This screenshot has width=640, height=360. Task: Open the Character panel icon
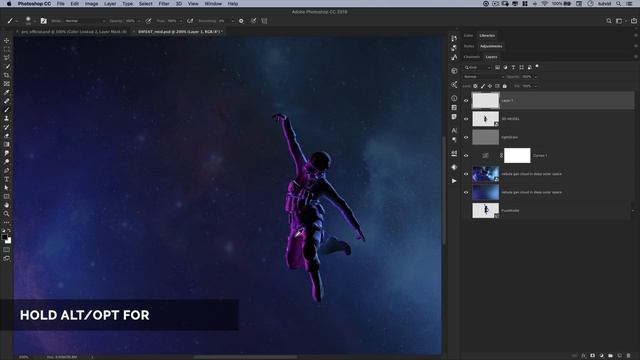tap(454, 131)
